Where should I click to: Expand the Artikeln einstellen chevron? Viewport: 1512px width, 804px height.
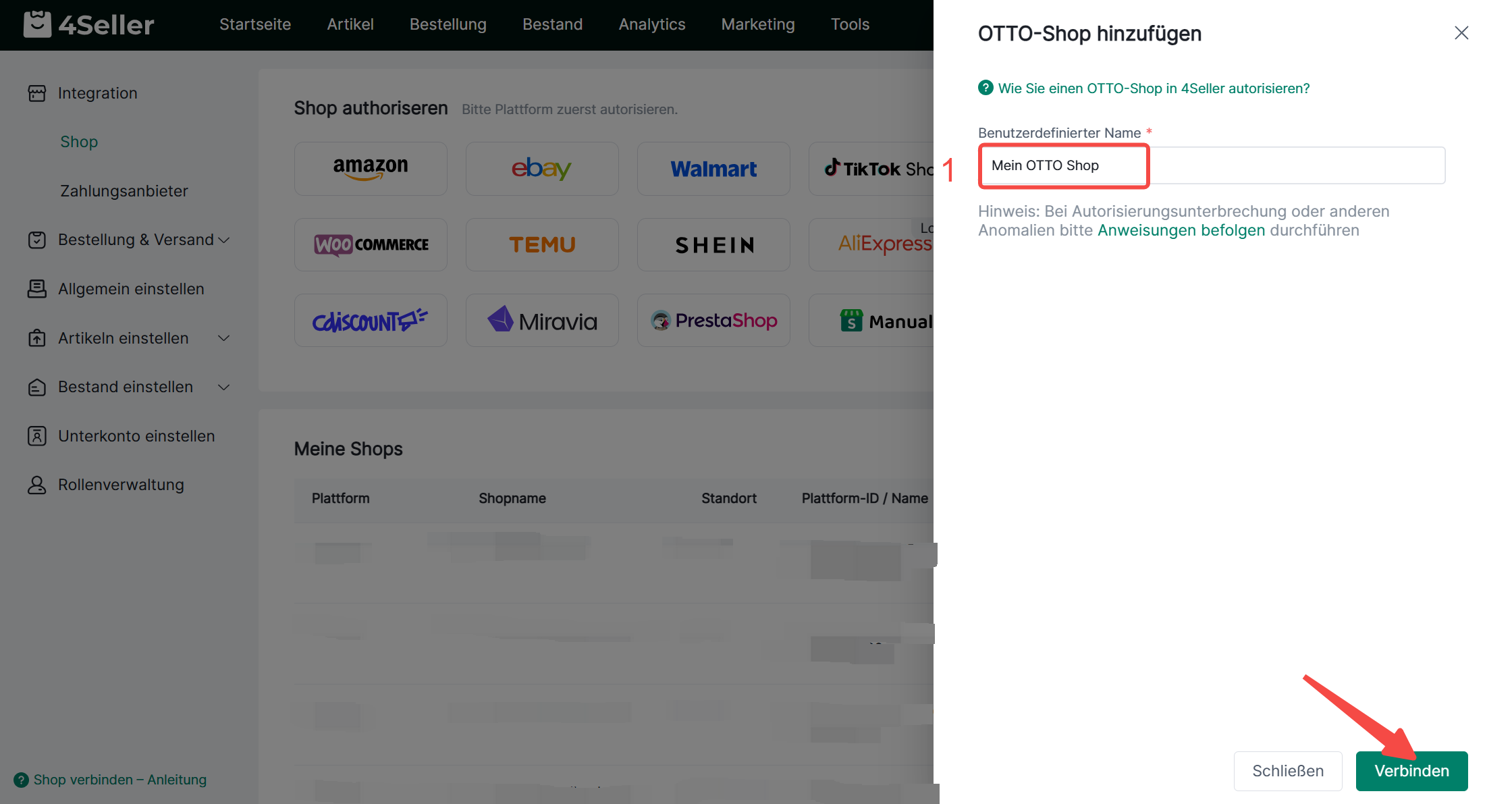[x=224, y=338]
